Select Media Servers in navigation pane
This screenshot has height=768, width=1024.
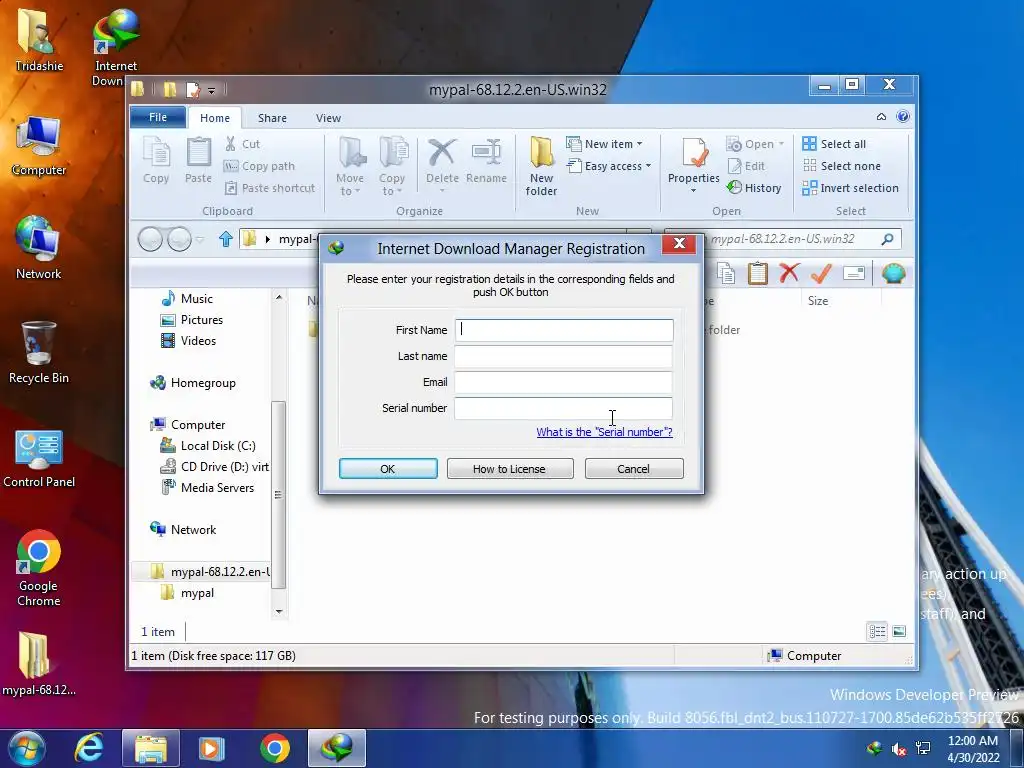208,487
